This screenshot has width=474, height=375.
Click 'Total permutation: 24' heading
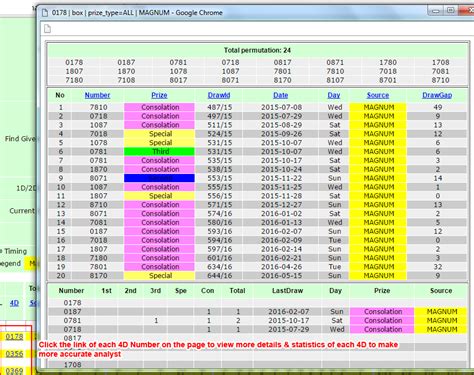[x=257, y=50]
